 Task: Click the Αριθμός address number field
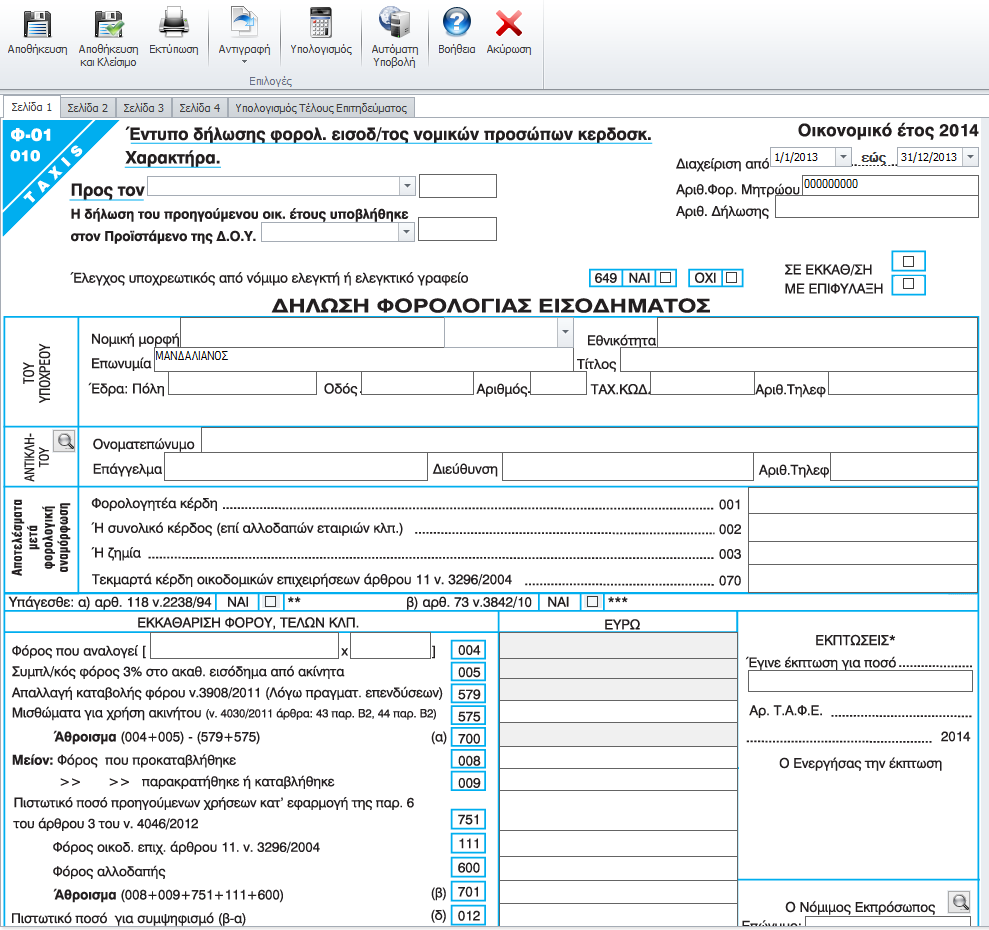point(558,384)
